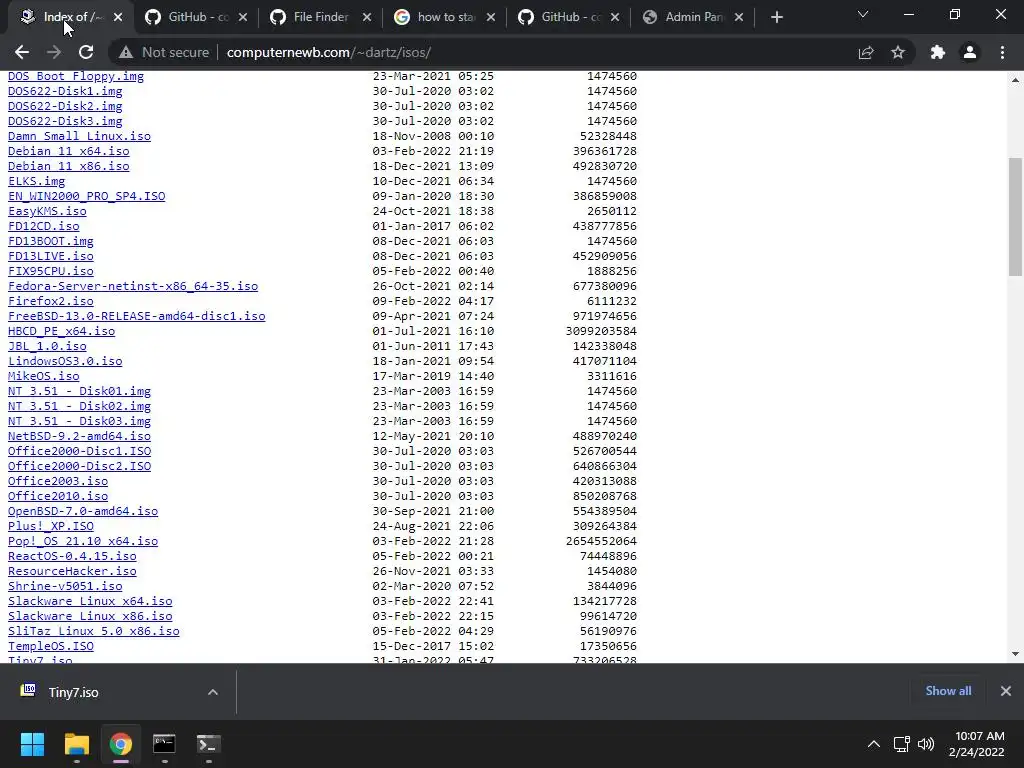The image size is (1024, 768).
Task: Open the Damn_Small_Linux.iso link
Action: (79, 136)
